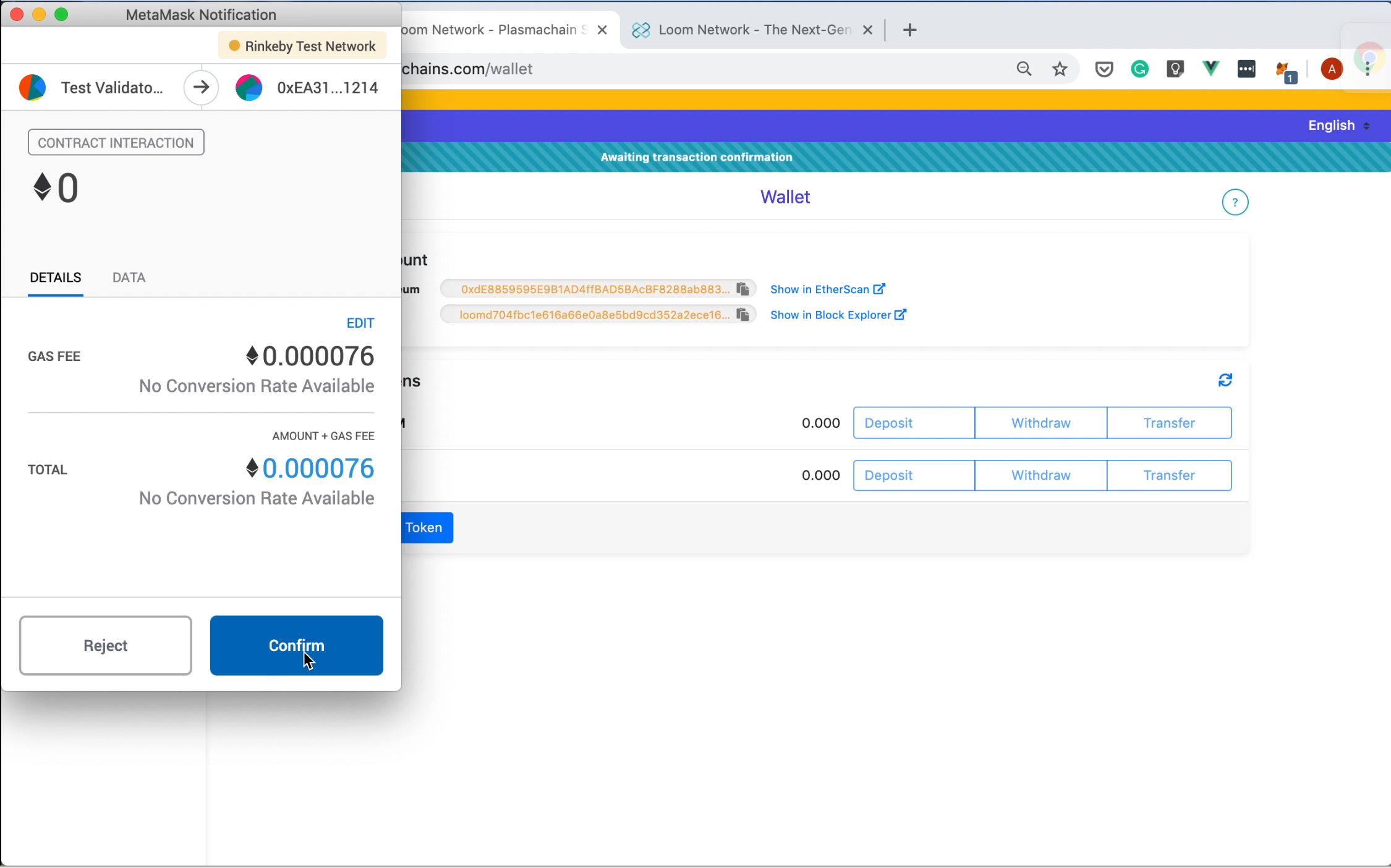Open the MetaMask fox extension
Screen dimensions: 1391x868
click(x=1285, y=70)
